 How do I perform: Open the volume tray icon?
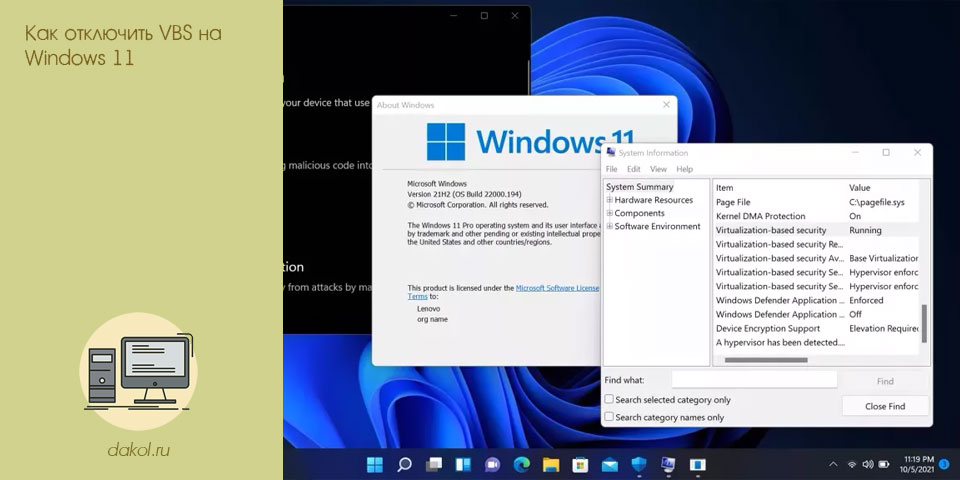(868, 465)
